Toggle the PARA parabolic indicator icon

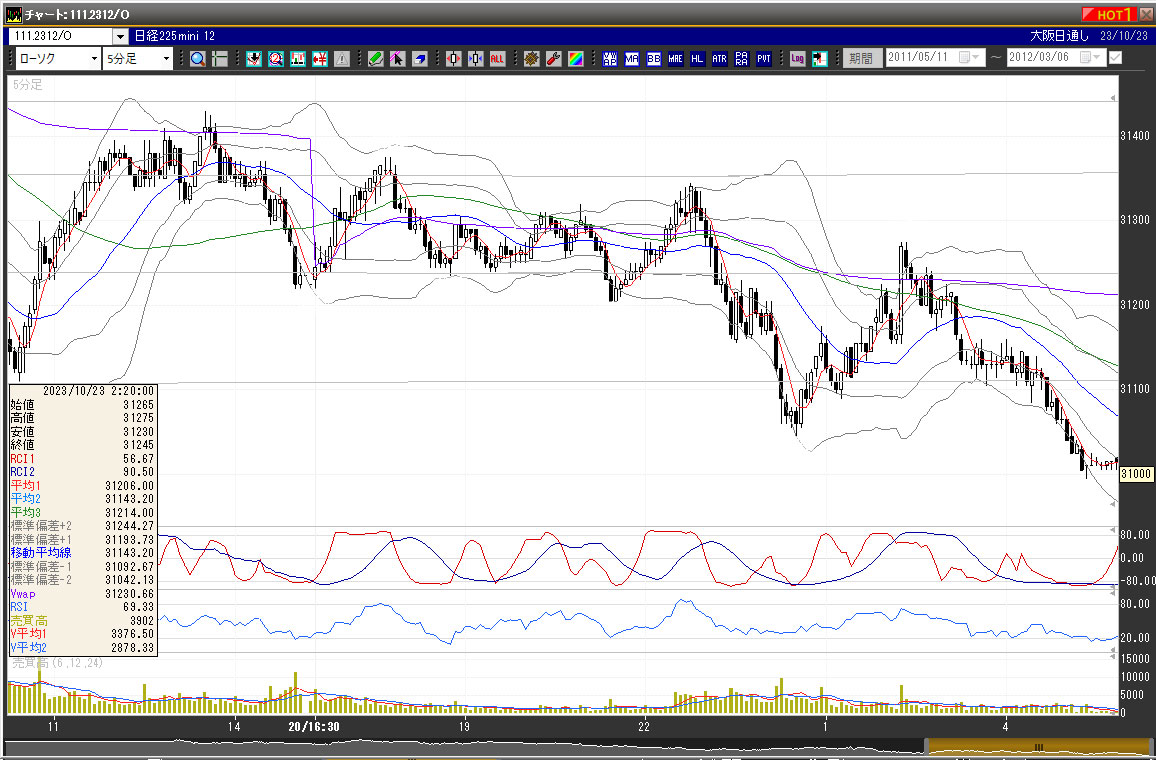[742, 59]
